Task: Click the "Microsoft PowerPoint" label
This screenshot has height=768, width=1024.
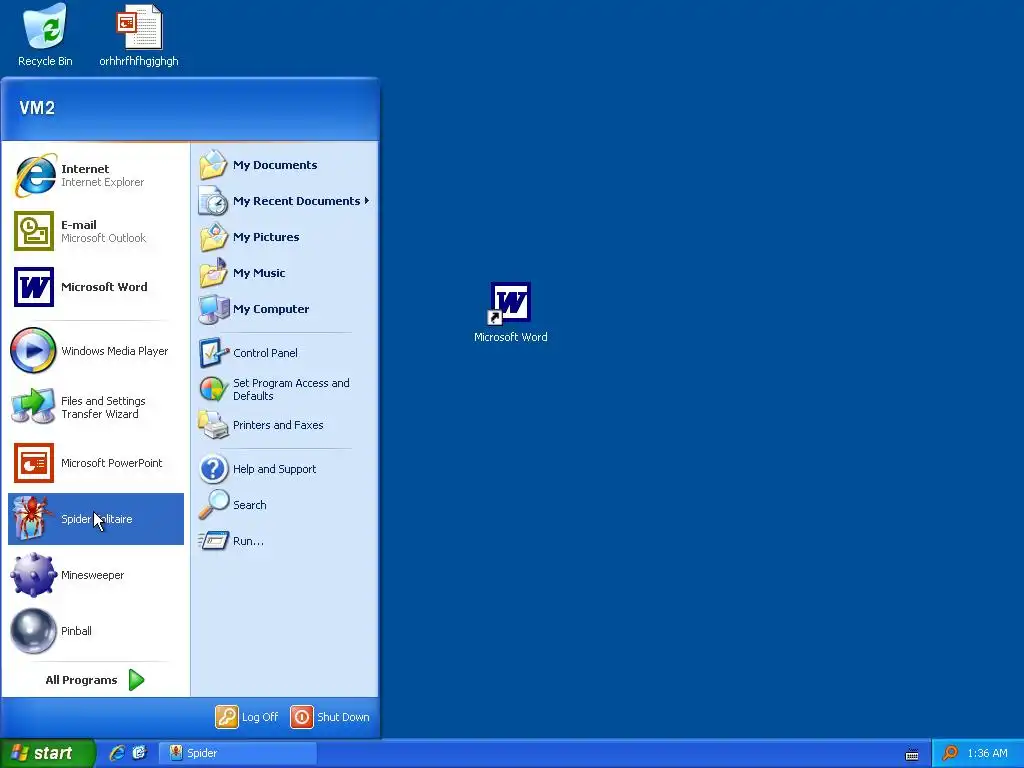Action: [112, 463]
